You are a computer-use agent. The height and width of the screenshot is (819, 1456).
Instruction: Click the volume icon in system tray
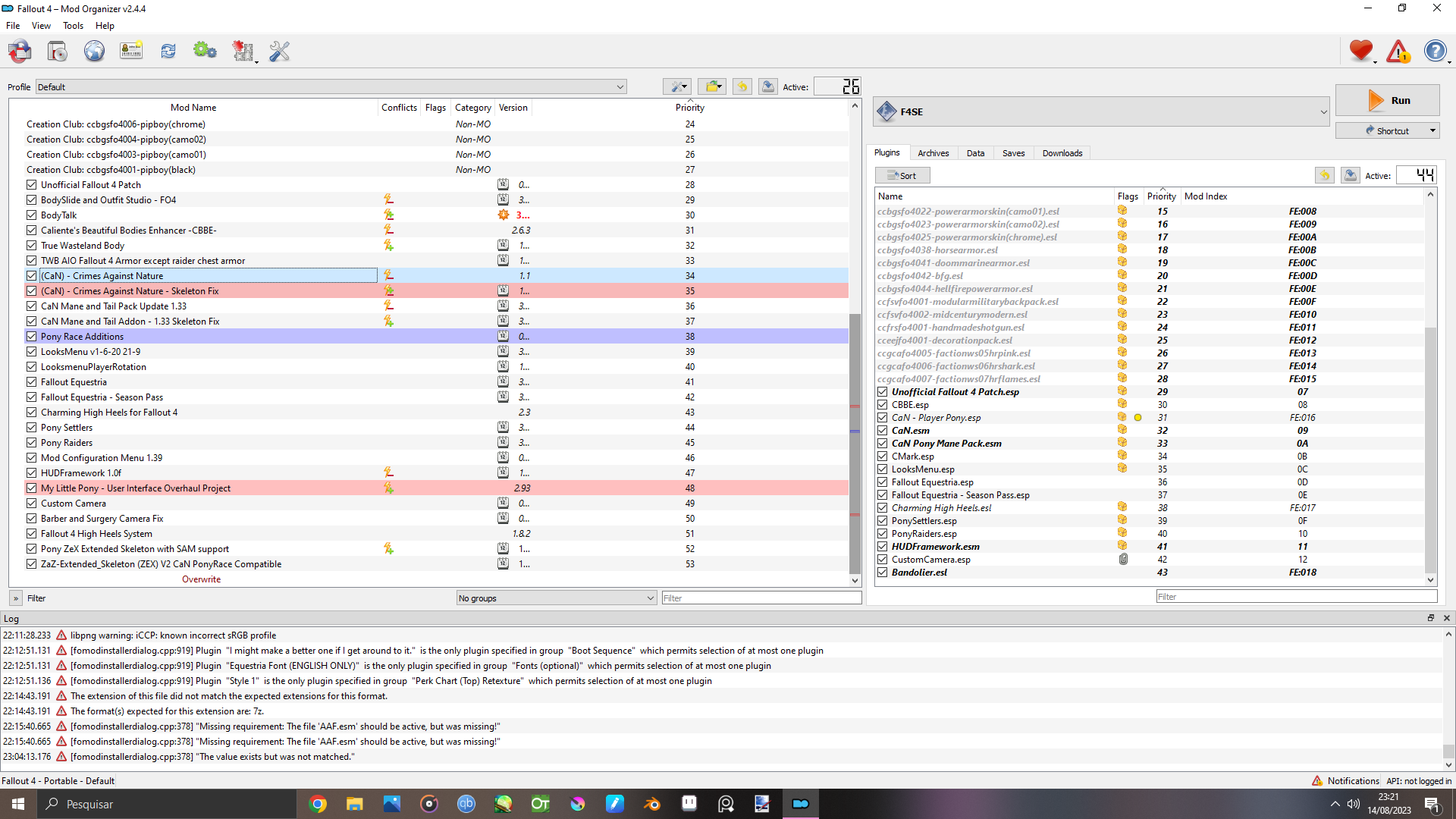click(1354, 804)
